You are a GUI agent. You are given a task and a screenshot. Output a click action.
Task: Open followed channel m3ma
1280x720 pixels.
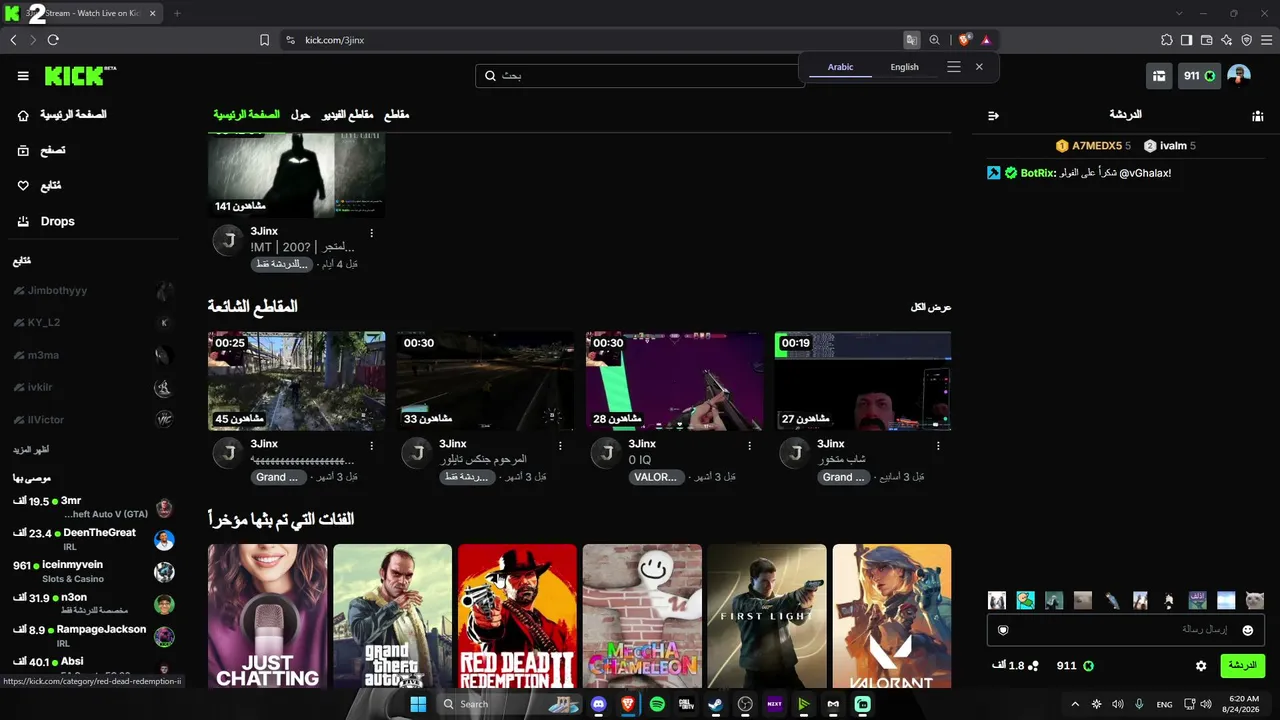pos(94,355)
